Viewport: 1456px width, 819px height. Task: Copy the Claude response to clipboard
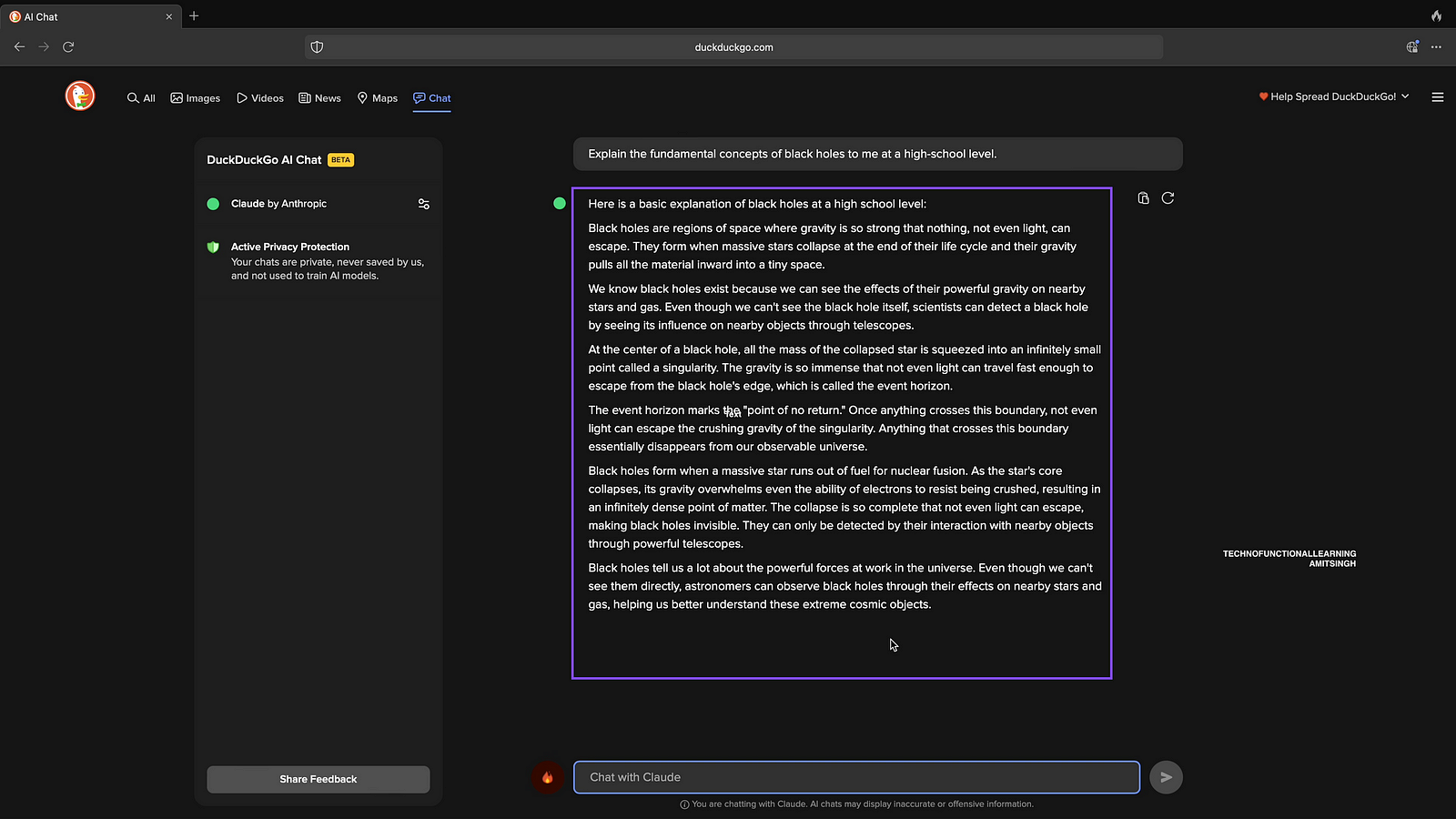tap(1143, 198)
